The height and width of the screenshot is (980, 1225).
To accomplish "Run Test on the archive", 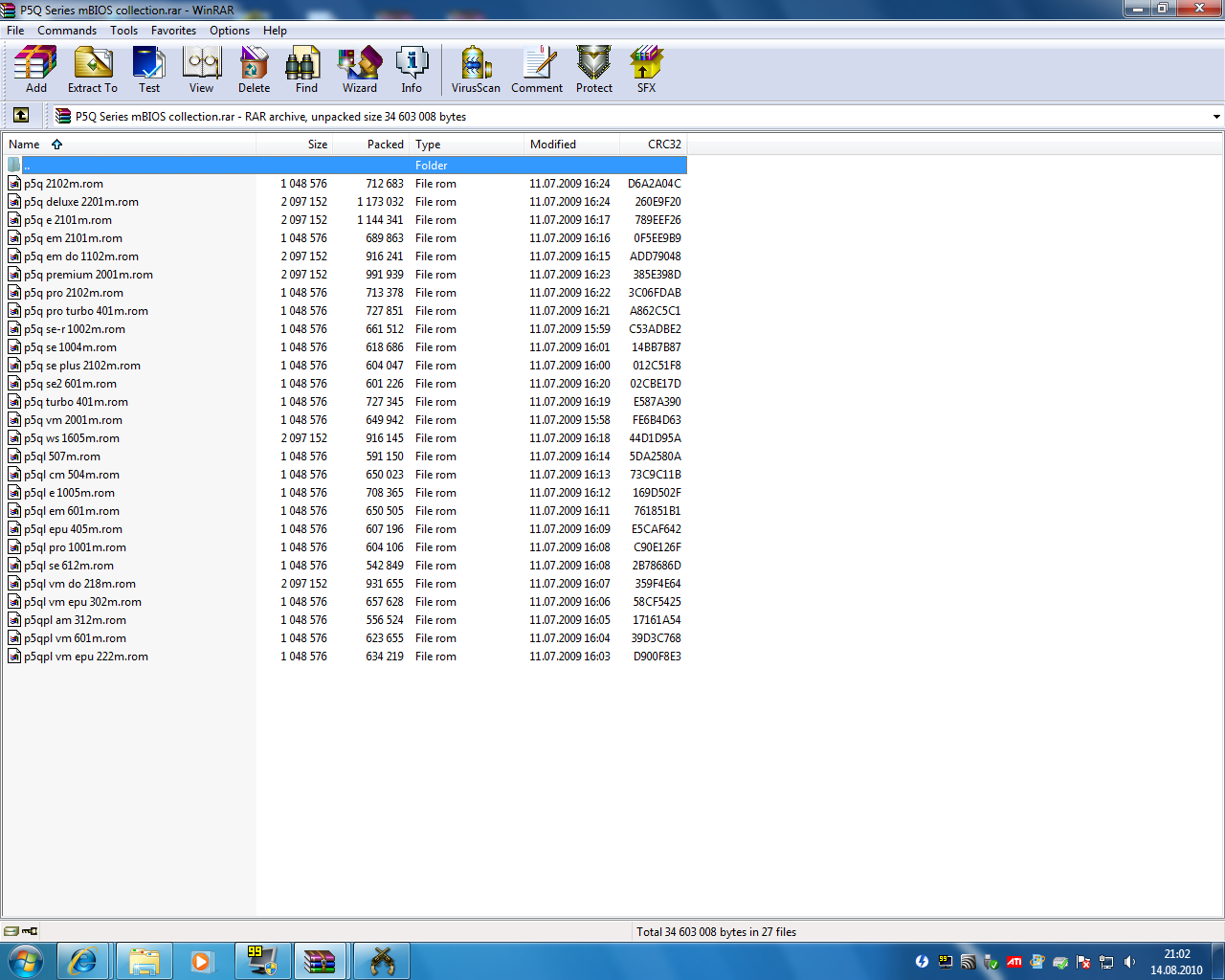I will point(149,69).
